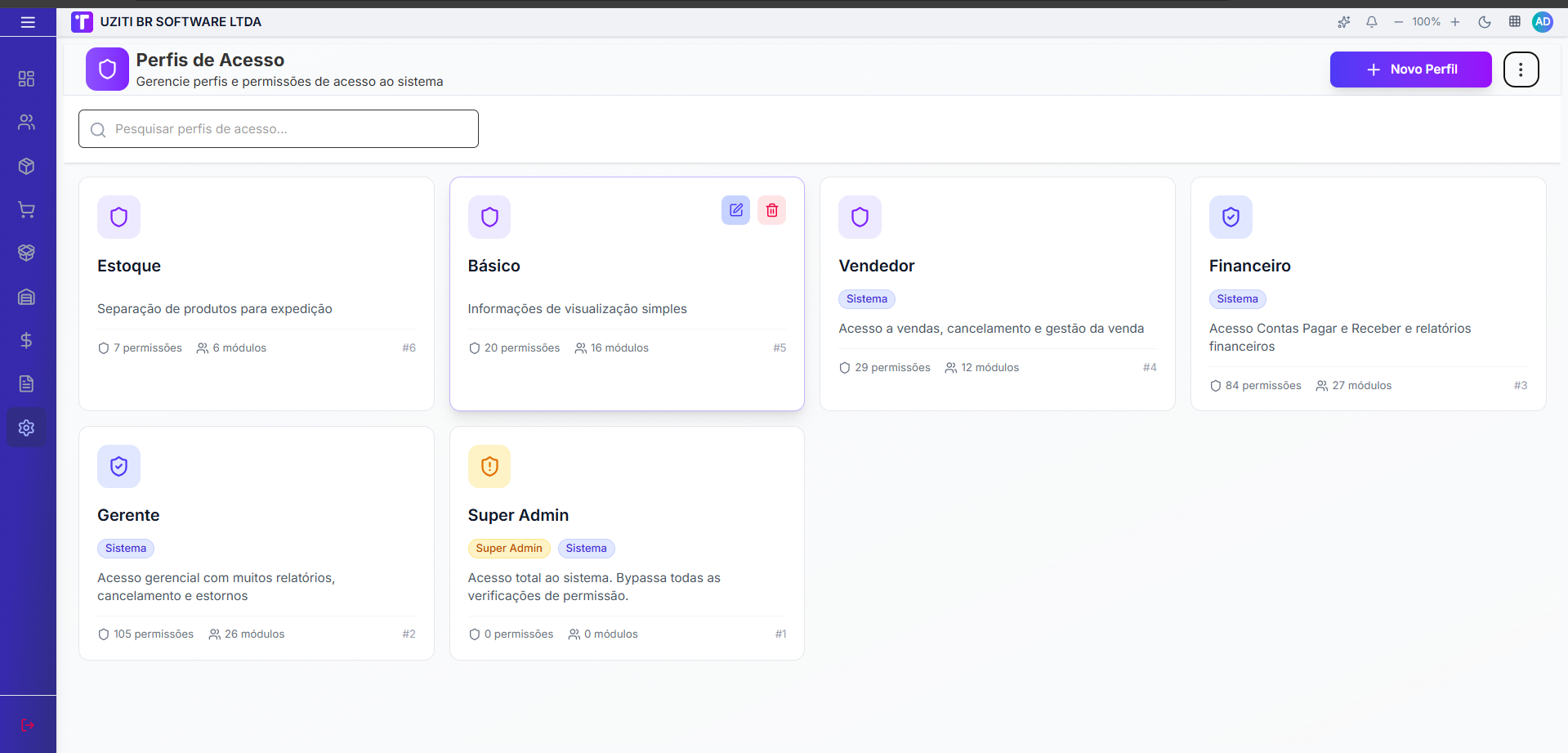Screen dimensions: 1568x753
Task: Decrease zoom with the minus icon
Action: click(1399, 22)
